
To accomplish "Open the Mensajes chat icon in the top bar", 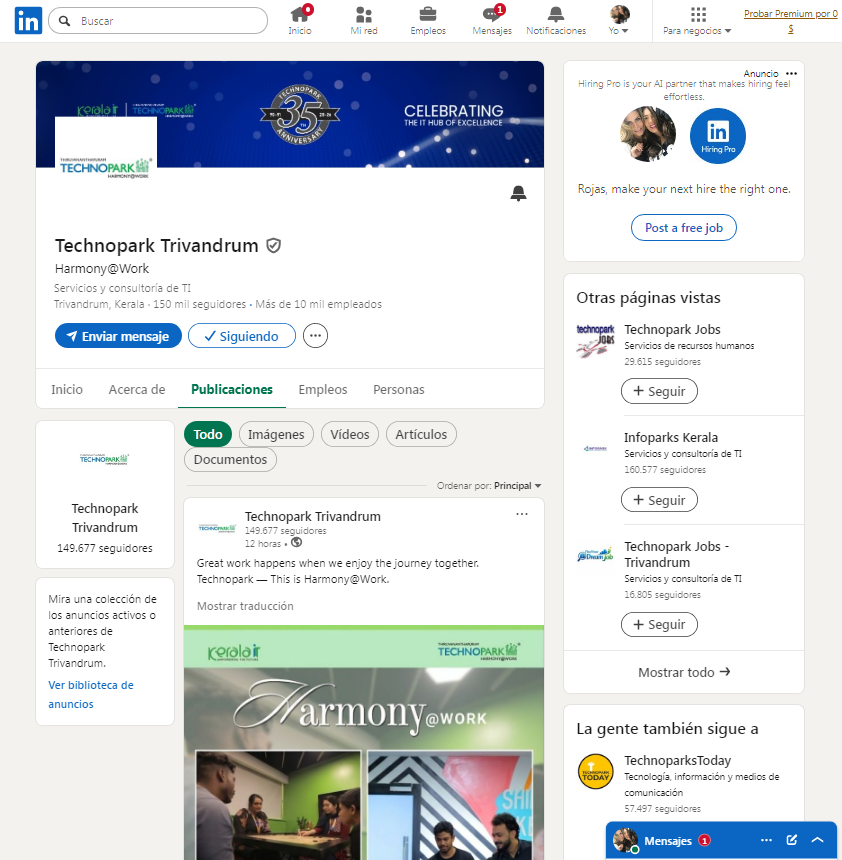I will [491, 20].
